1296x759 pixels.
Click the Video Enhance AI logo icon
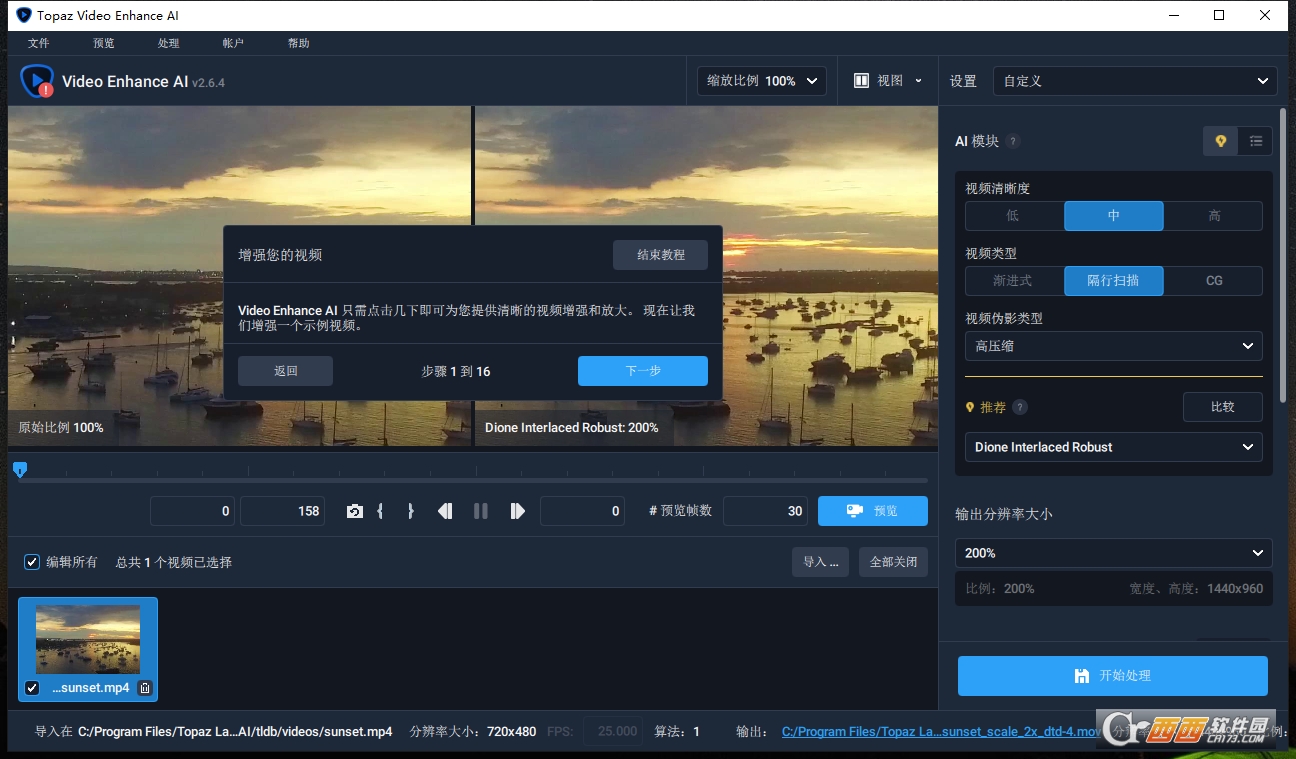37,81
